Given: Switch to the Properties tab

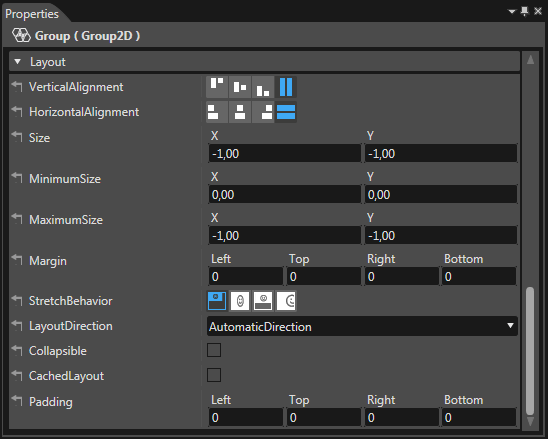Looking at the screenshot, I should tap(32, 14).
